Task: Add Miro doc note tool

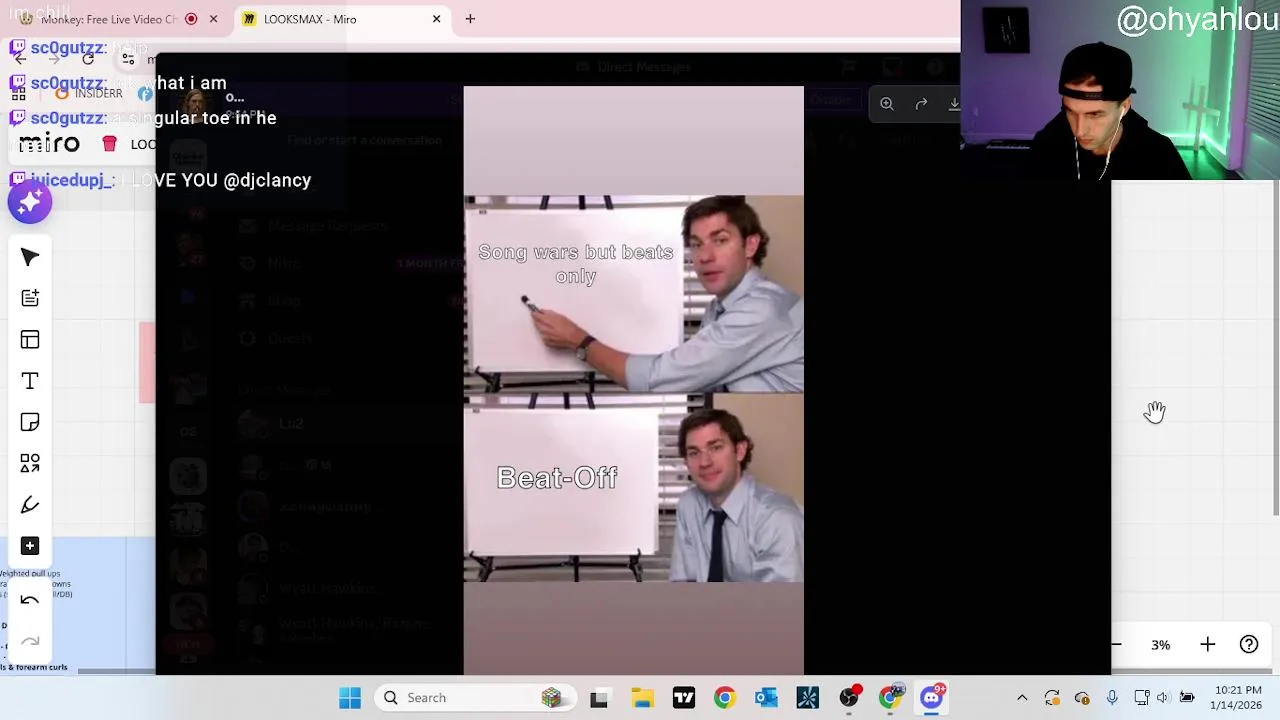Action: (x=30, y=298)
